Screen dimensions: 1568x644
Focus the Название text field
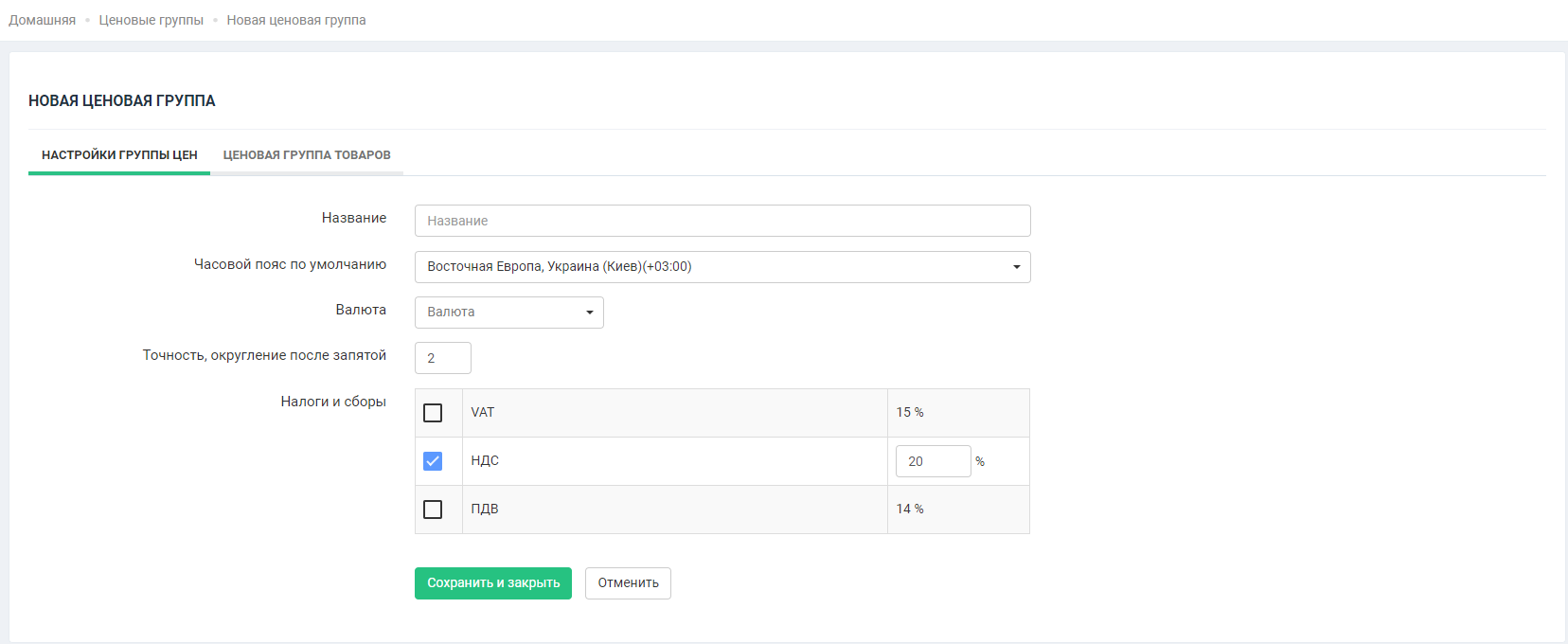(722, 221)
